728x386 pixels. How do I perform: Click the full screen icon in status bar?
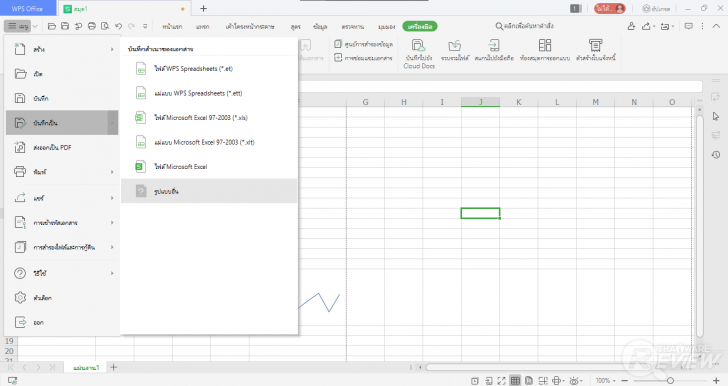501,381
